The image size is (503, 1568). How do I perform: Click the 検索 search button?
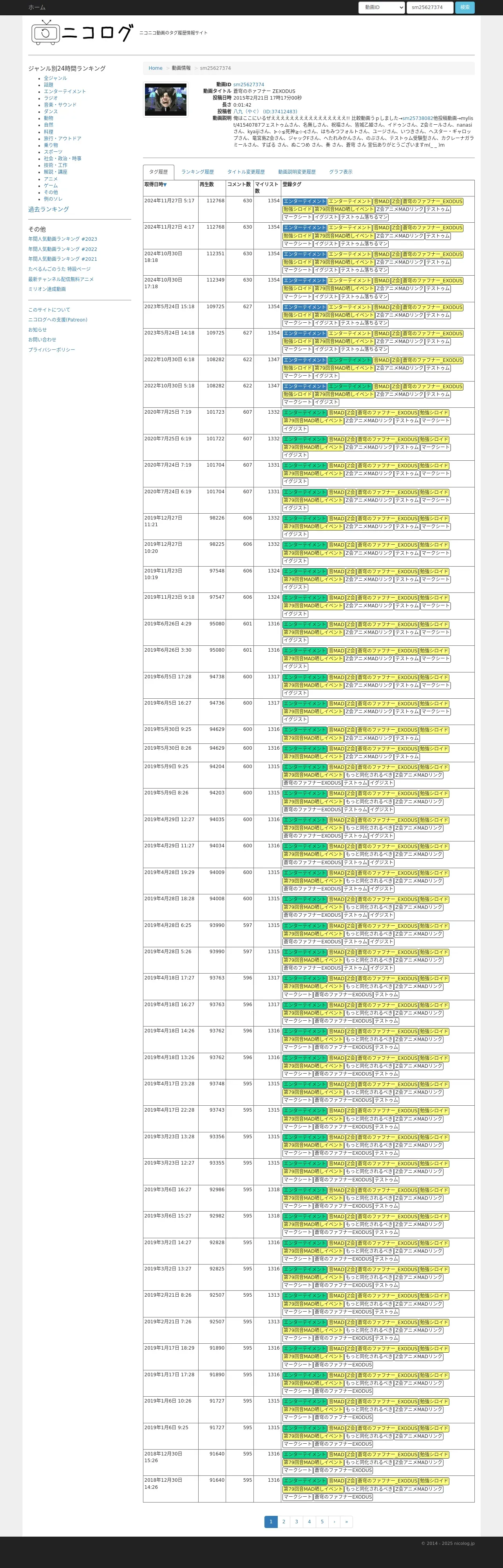(x=465, y=7)
